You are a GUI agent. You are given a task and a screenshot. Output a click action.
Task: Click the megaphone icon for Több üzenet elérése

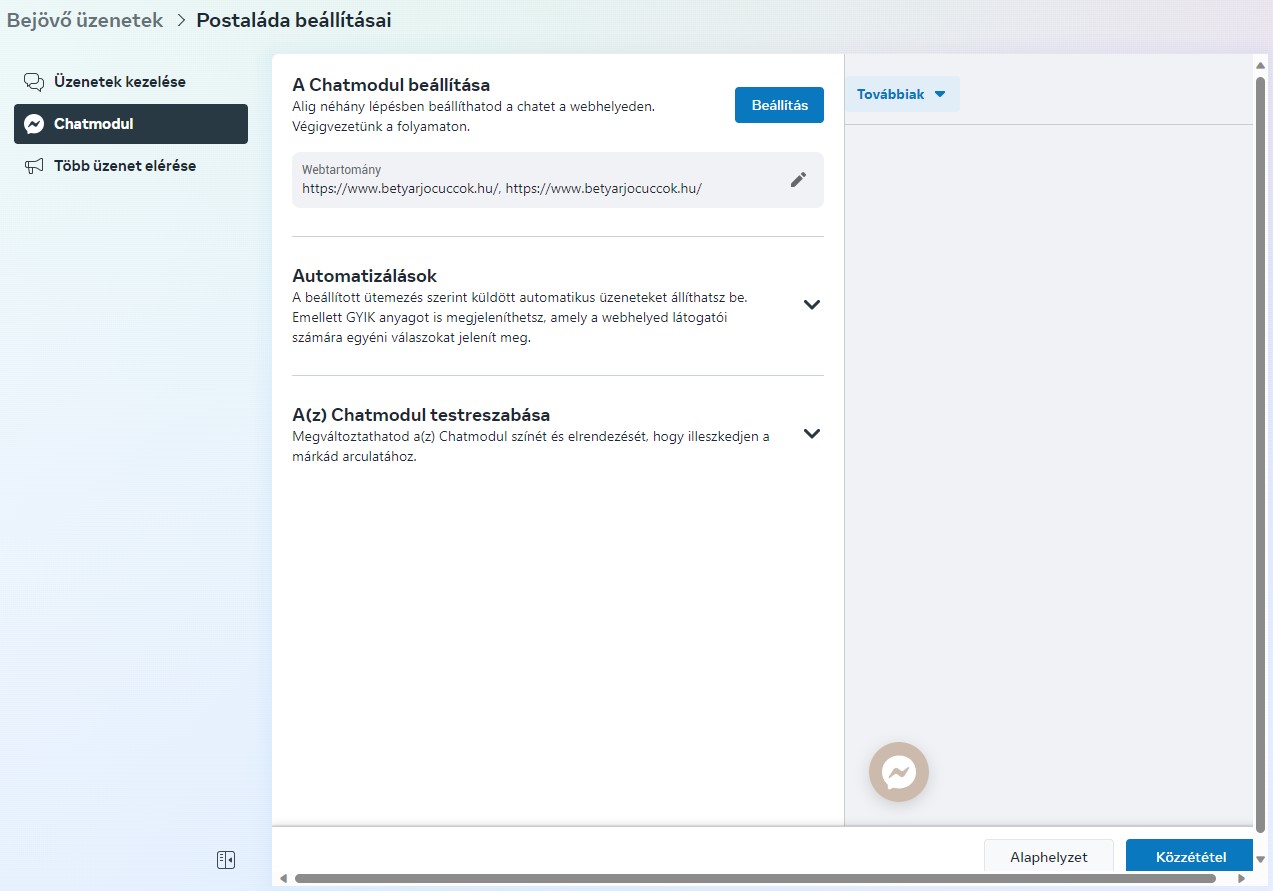point(34,166)
